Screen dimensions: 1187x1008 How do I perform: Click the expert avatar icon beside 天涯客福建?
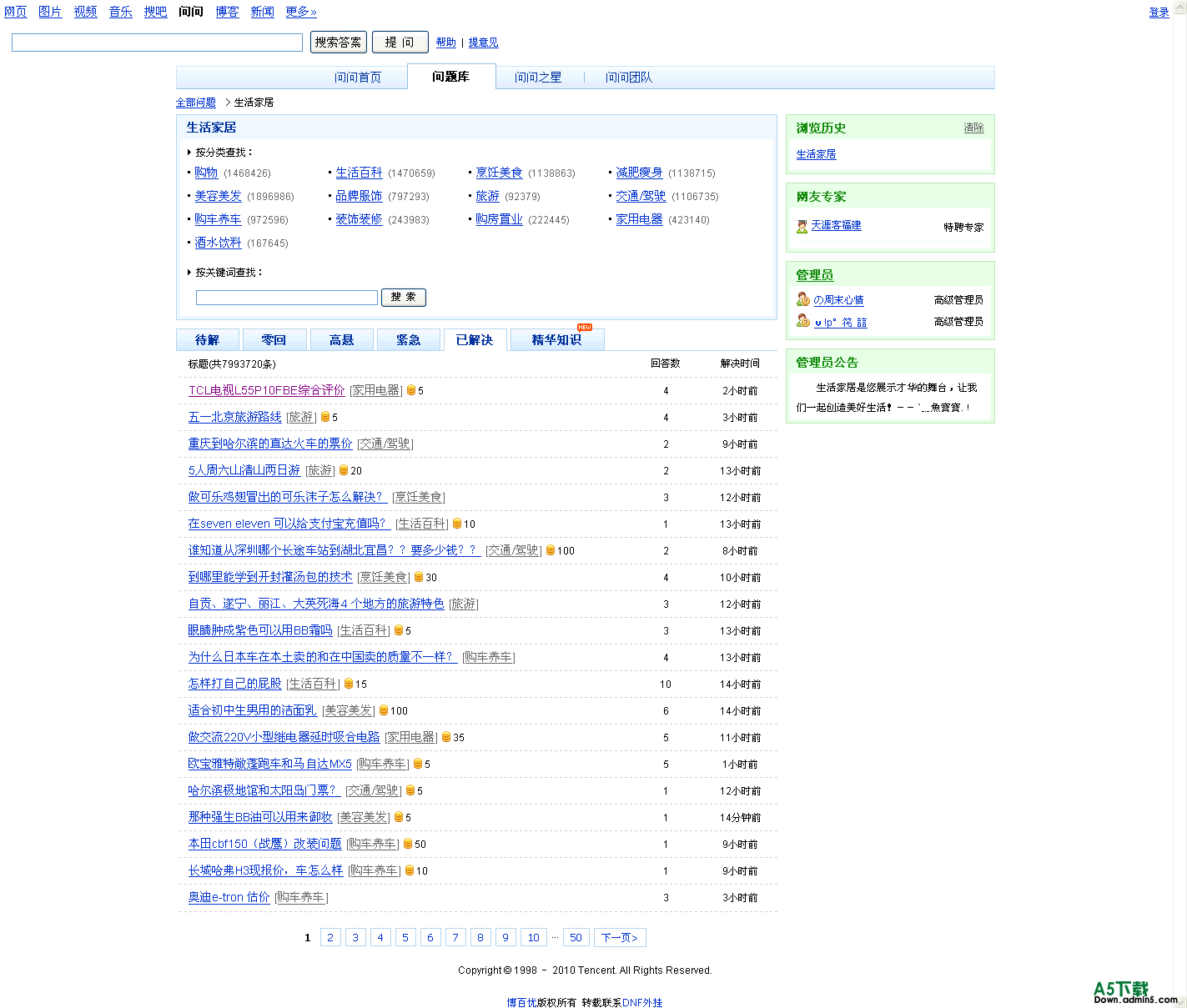(802, 226)
